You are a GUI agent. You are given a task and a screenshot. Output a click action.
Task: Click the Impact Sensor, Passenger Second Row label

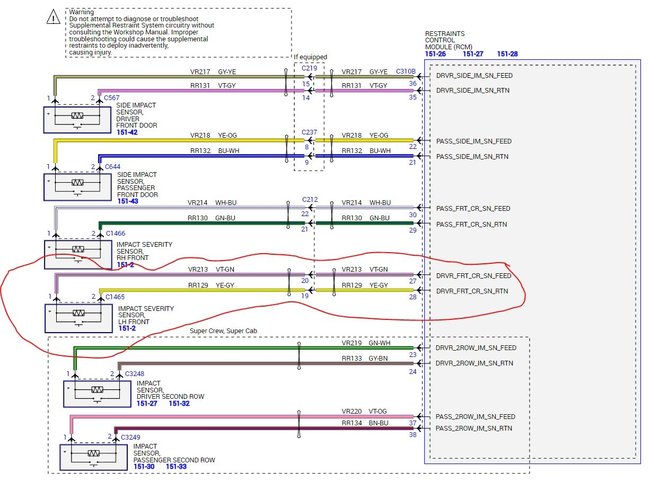[x=174, y=453]
